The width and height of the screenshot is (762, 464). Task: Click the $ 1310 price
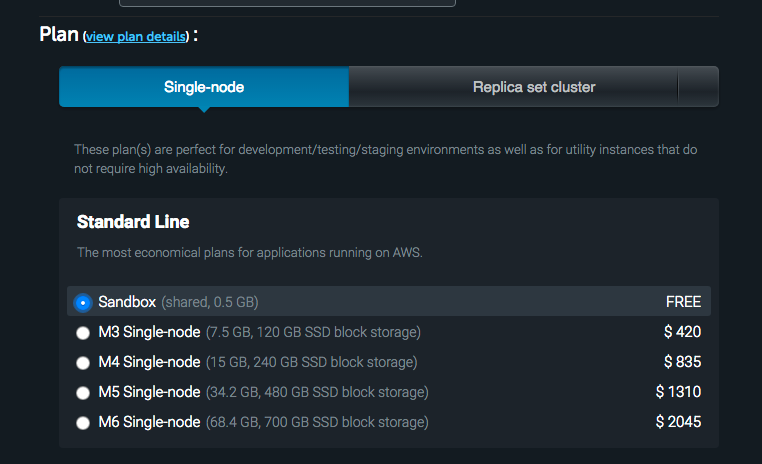pyautogui.click(x=678, y=392)
